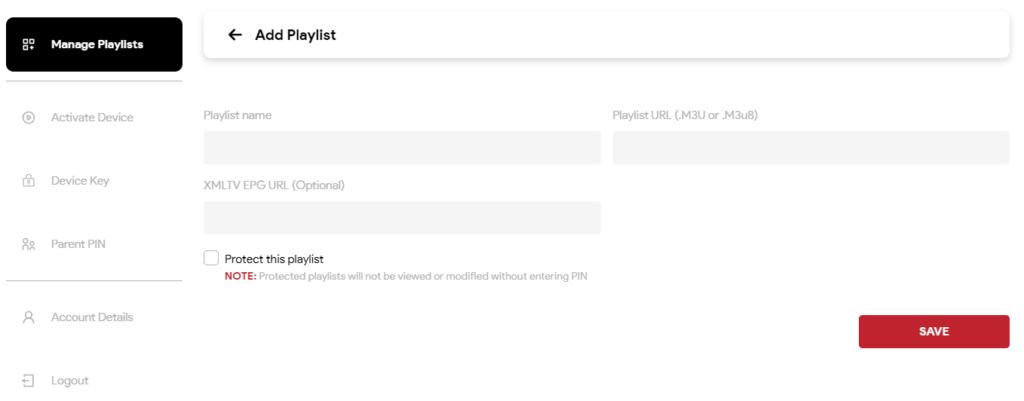Click the Activate Device play-circle icon
This screenshot has height=401, width=1024.
[29, 118]
